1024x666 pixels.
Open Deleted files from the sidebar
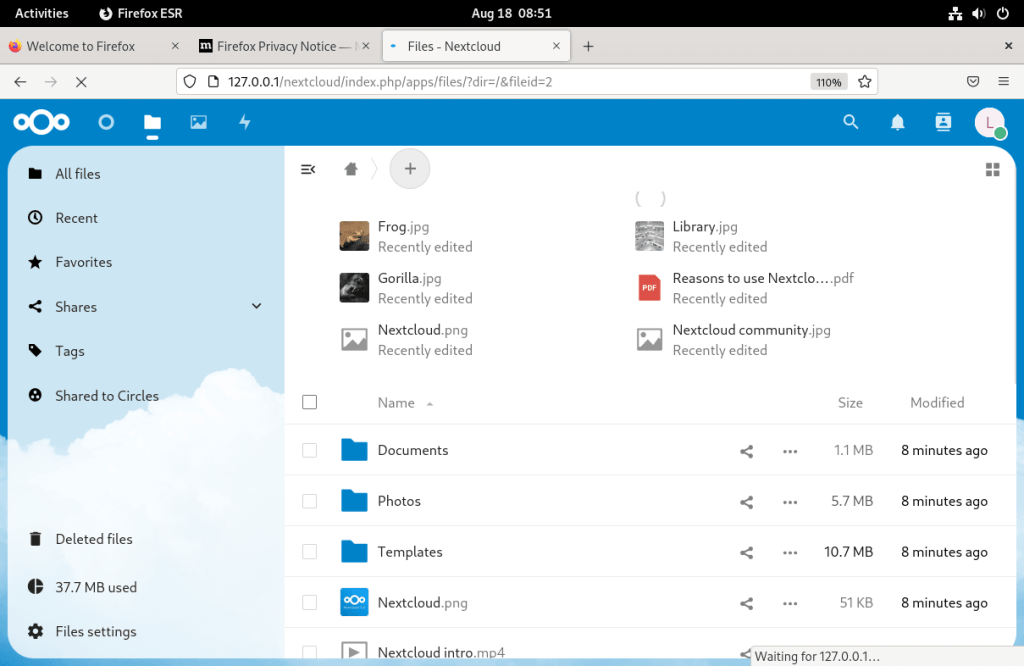[x=94, y=538]
